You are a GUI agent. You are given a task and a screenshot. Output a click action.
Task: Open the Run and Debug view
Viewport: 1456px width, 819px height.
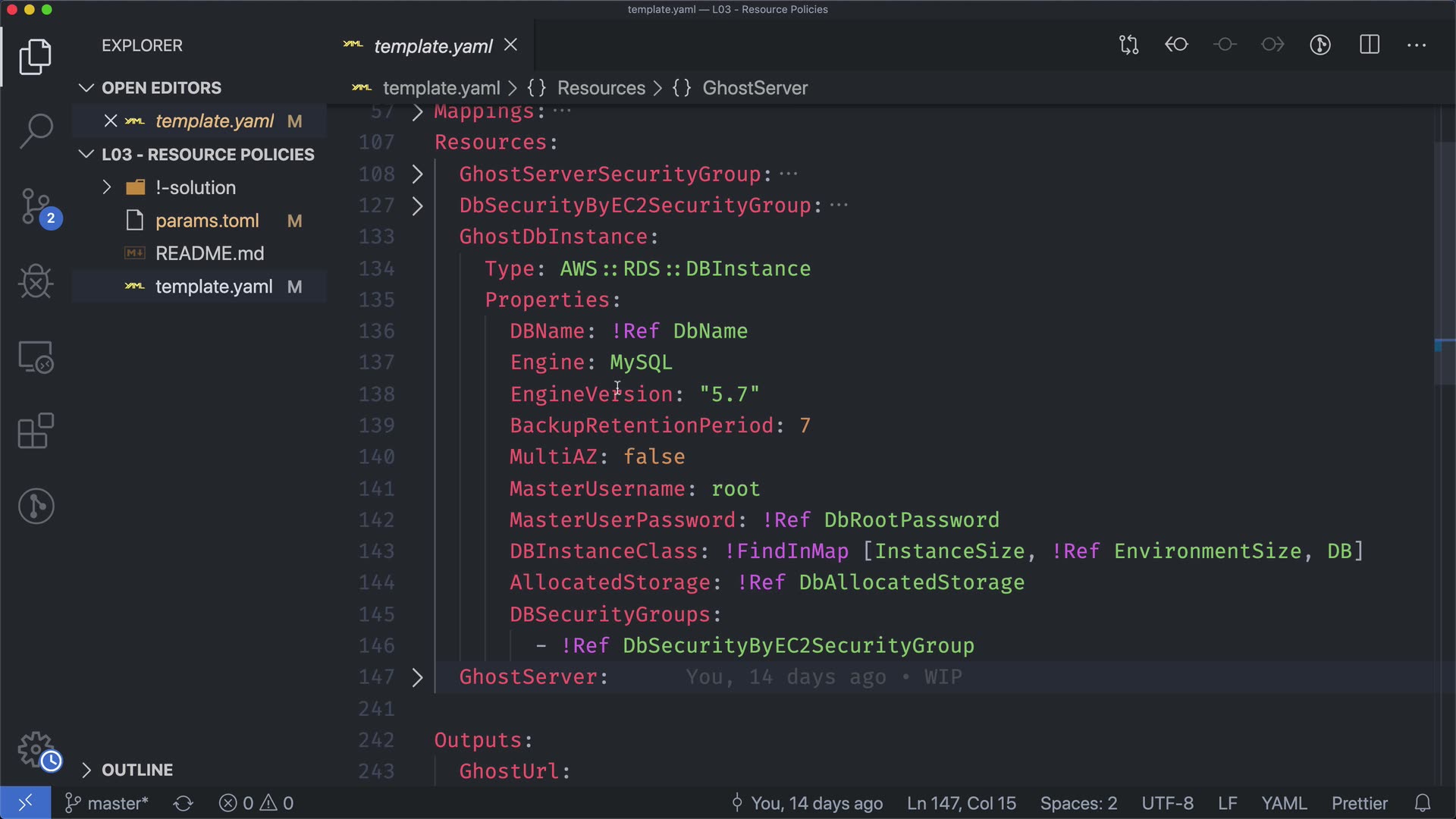(36, 281)
